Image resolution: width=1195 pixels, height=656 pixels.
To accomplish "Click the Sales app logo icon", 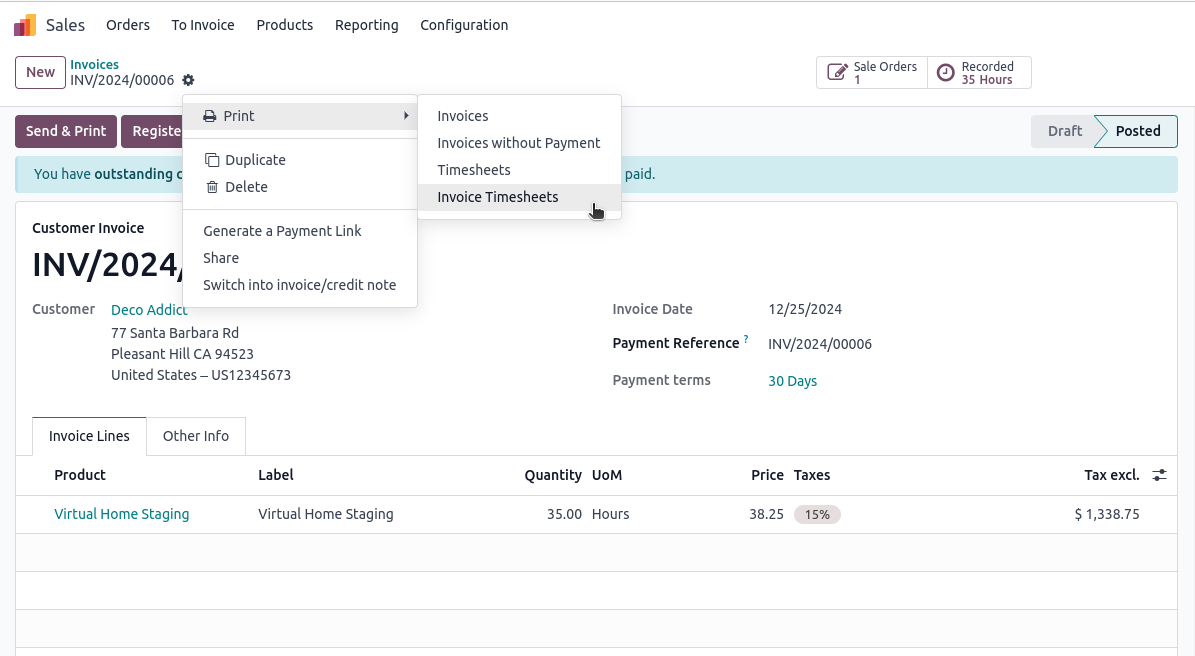I will click(25, 25).
